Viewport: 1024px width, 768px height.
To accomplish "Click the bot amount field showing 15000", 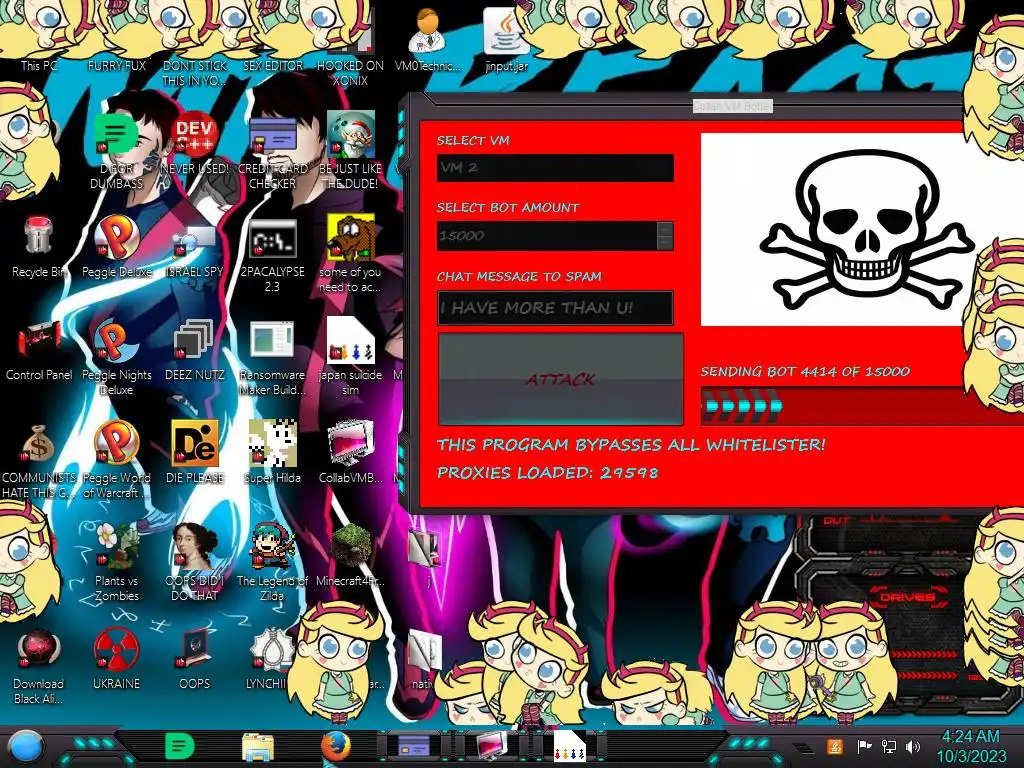I will [547, 236].
